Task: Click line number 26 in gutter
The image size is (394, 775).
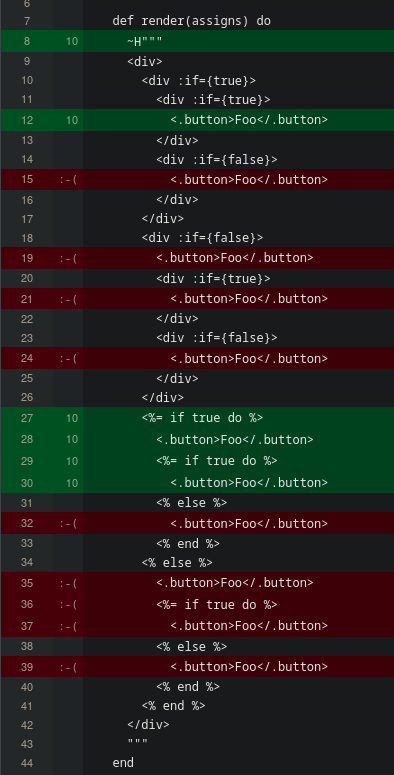Action: pyautogui.click(x=27, y=397)
